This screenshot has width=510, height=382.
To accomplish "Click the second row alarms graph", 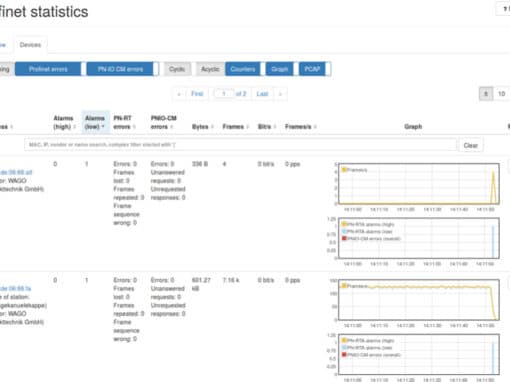I will click(419, 354).
